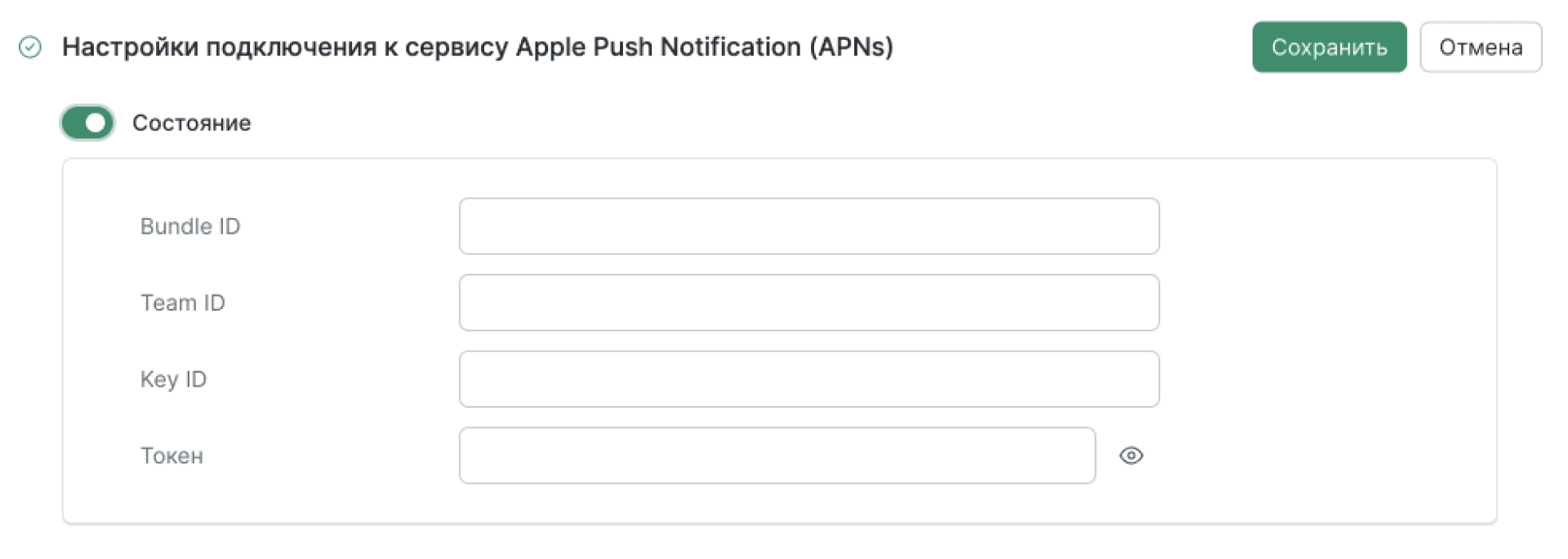Click the words Apple Push Notification in the heading
Image resolution: width=1568 pixels, height=559 pixels.
pos(658,47)
